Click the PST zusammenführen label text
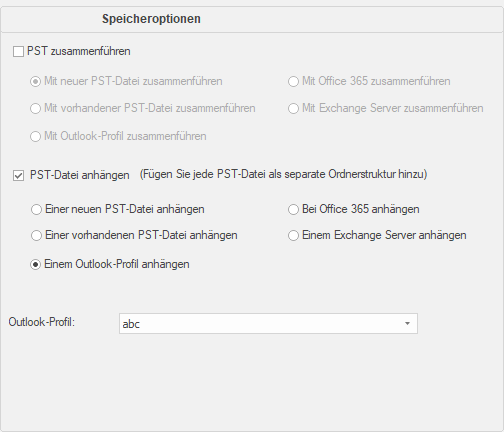The image size is (504, 432). [x=79, y=51]
